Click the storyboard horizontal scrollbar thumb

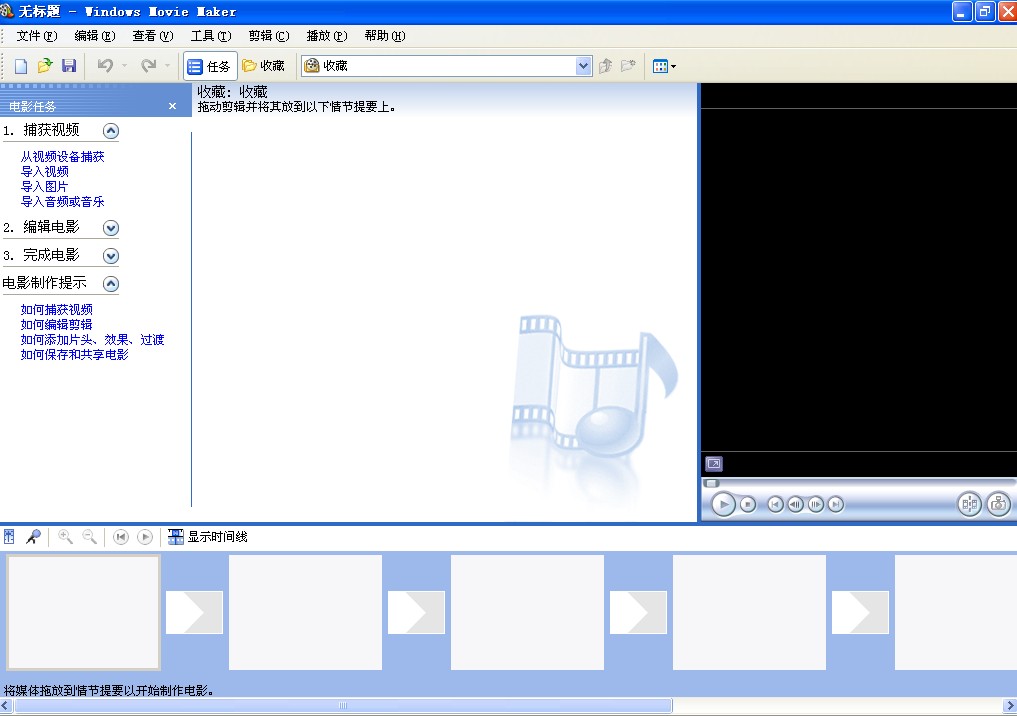(x=343, y=706)
